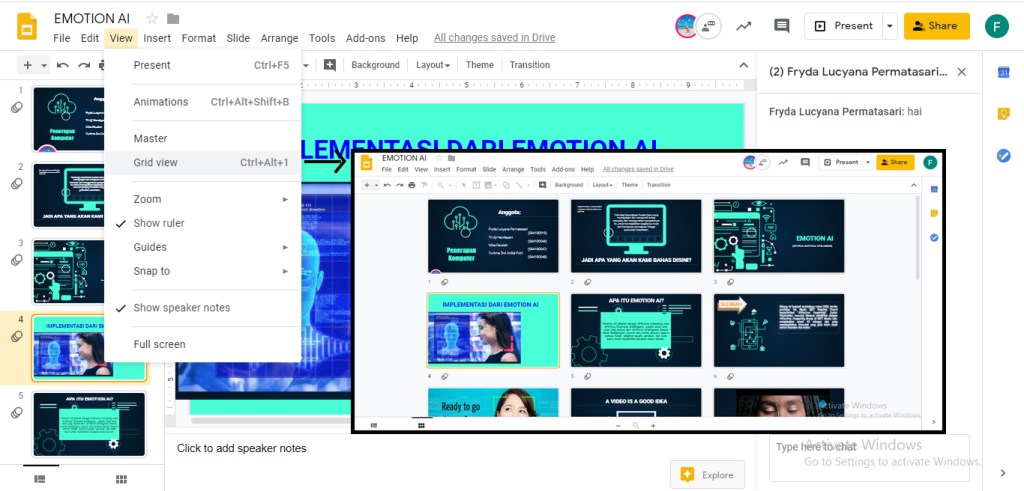Image resolution: width=1024 pixels, height=491 pixels.
Task: Star the EMOTION AI presentation
Action: pos(152,18)
